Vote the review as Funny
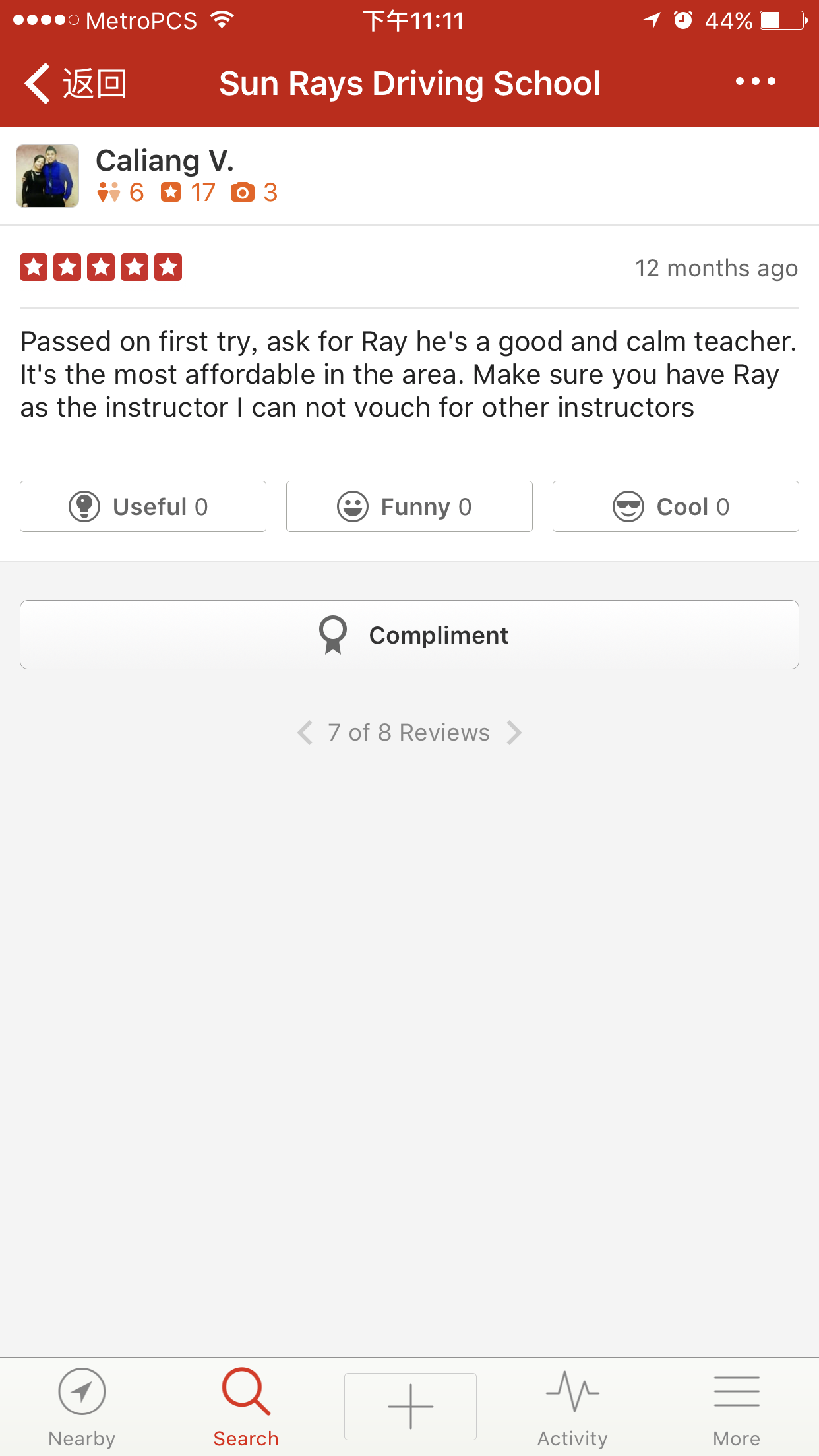The image size is (819, 1456). click(409, 506)
